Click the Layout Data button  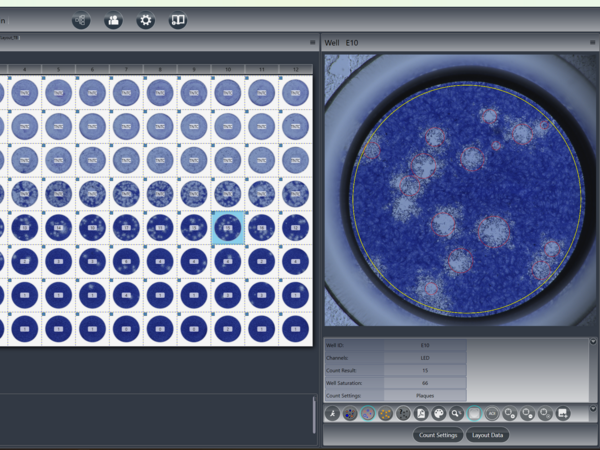point(488,435)
